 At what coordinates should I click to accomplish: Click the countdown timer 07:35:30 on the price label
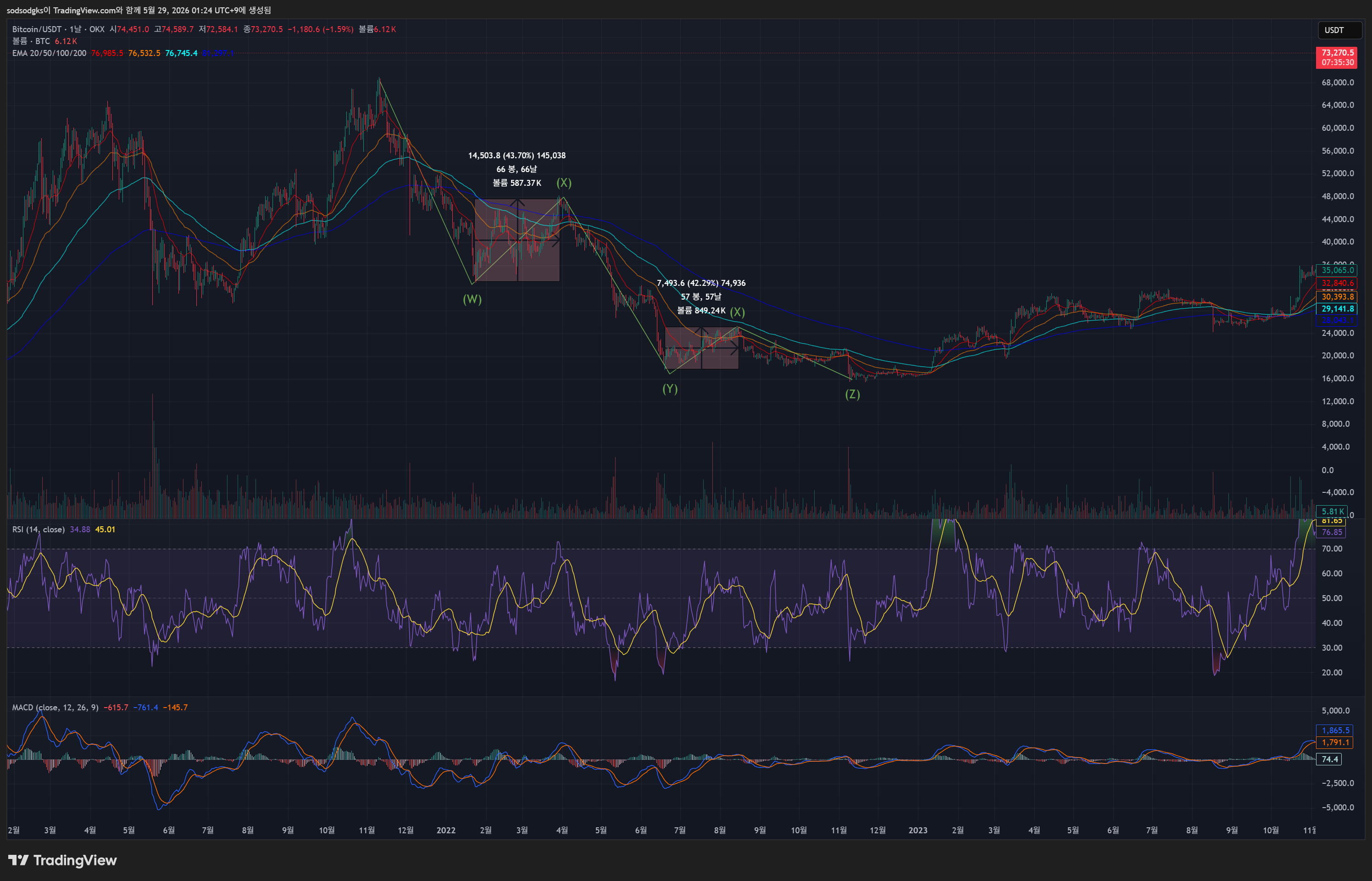[x=1338, y=62]
